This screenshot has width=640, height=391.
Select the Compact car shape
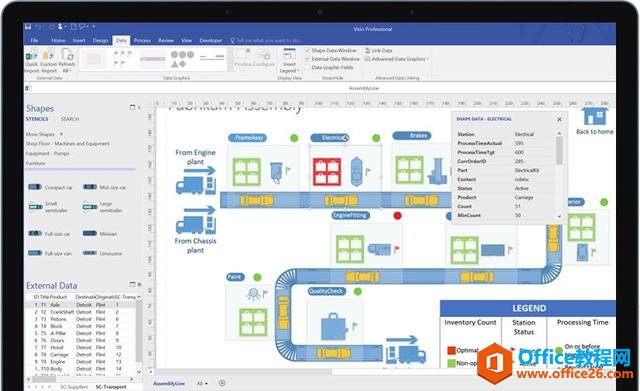coord(50,187)
